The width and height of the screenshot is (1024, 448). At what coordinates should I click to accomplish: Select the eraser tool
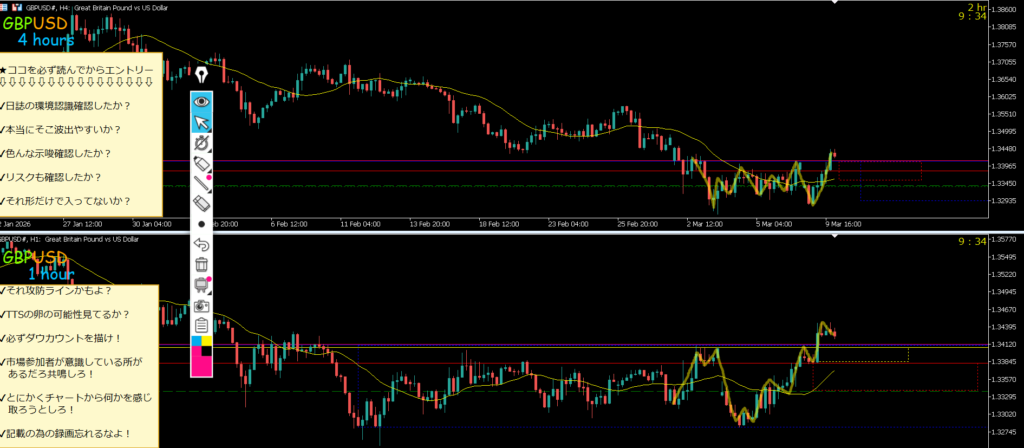(x=202, y=203)
